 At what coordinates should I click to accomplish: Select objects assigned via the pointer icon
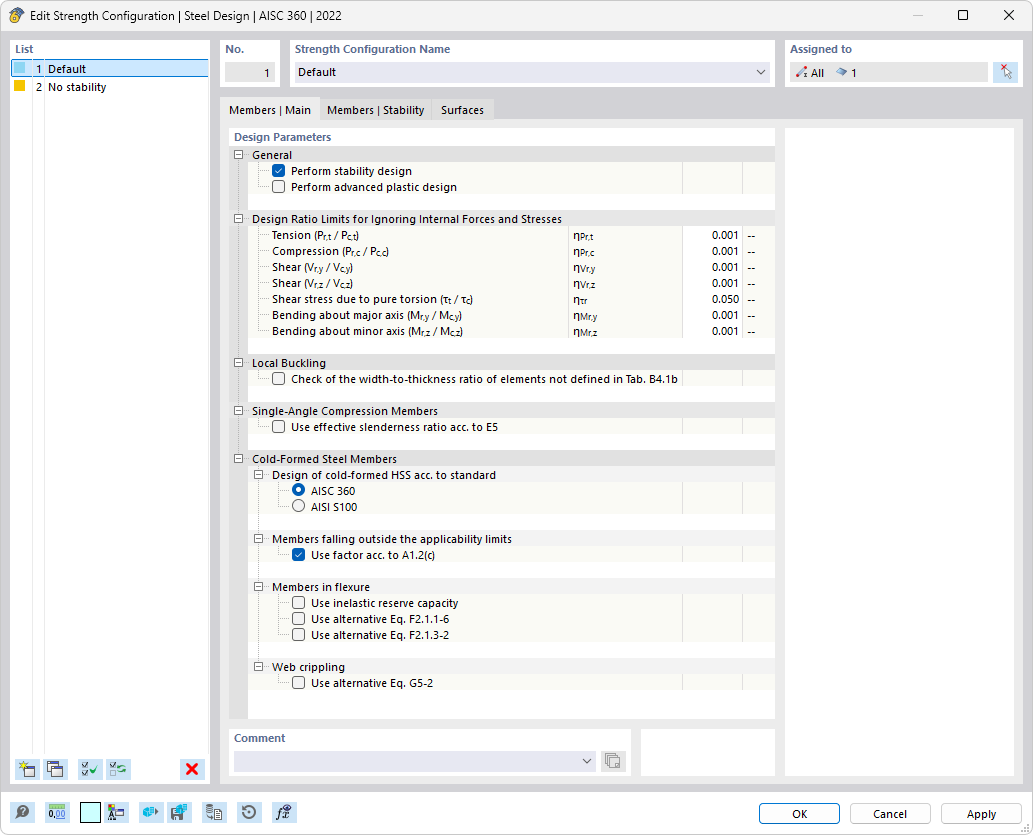point(1005,71)
